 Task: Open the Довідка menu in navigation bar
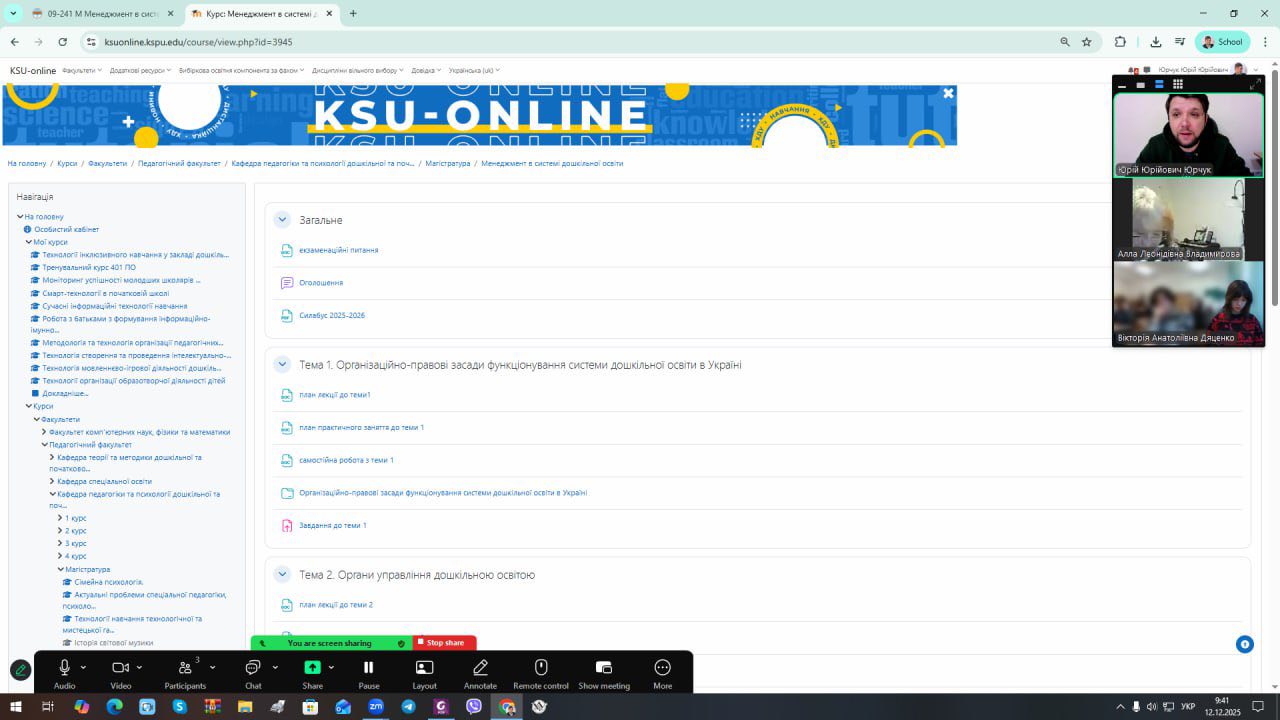click(426, 71)
